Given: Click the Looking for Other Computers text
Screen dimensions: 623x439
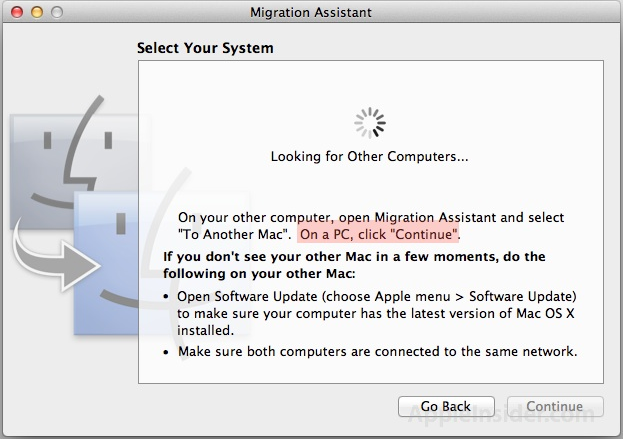Looking at the screenshot, I should [x=370, y=157].
